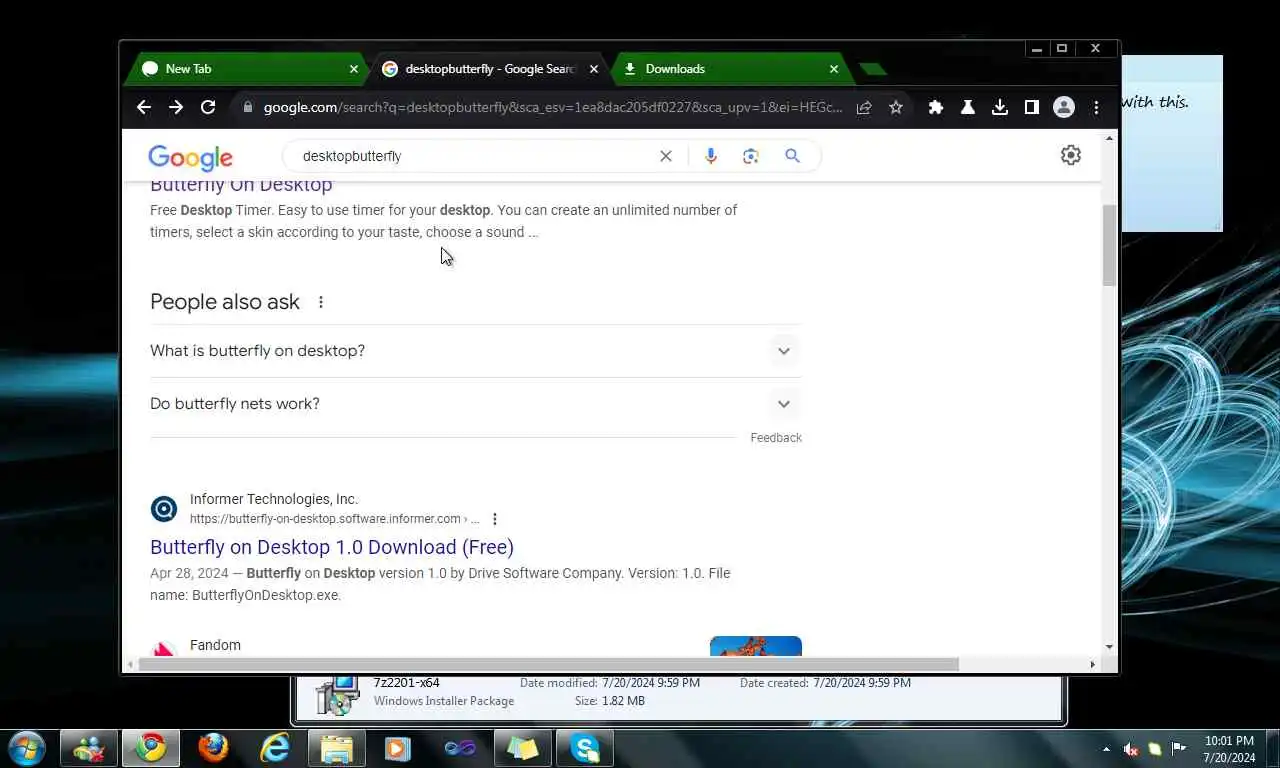Click the Fandom result thumbnail image
The height and width of the screenshot is (768, 1280).
[x=756, y=646]
